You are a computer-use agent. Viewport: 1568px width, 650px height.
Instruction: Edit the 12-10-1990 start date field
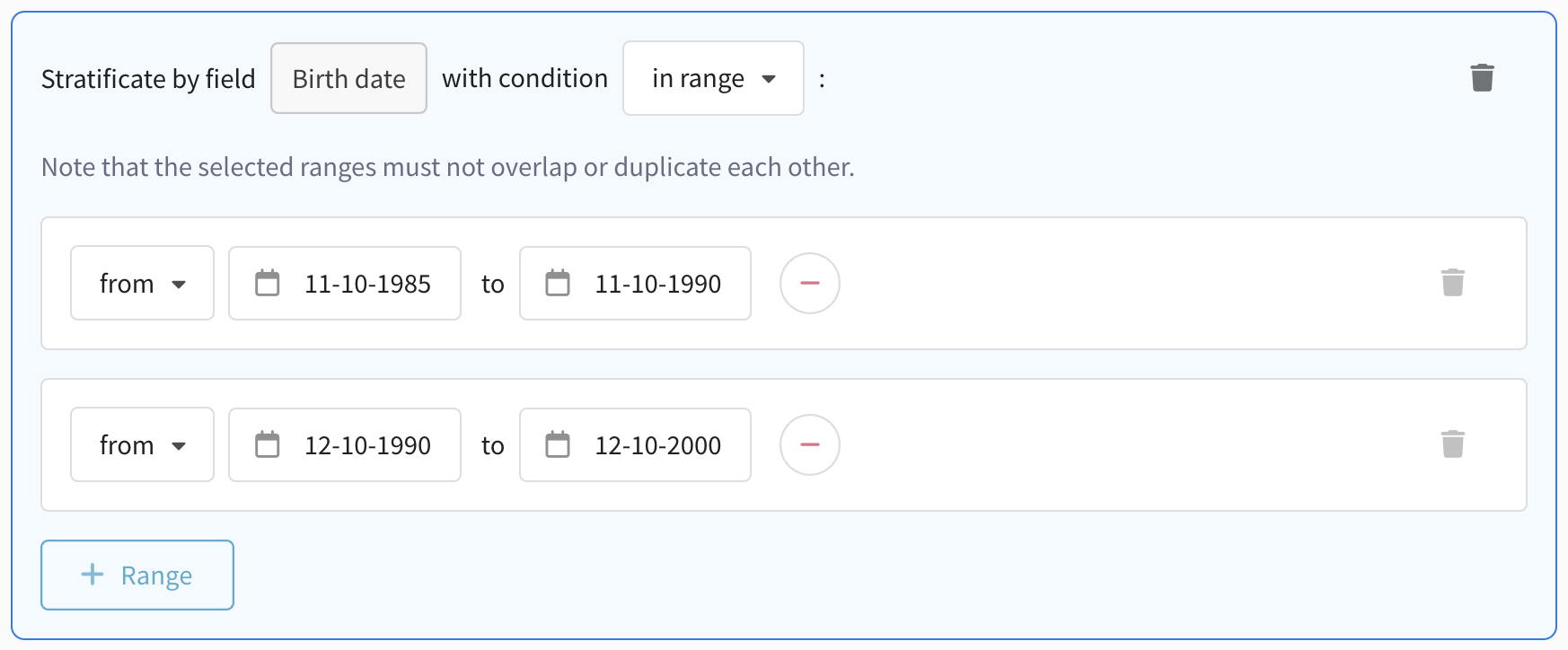coord(367,445)
